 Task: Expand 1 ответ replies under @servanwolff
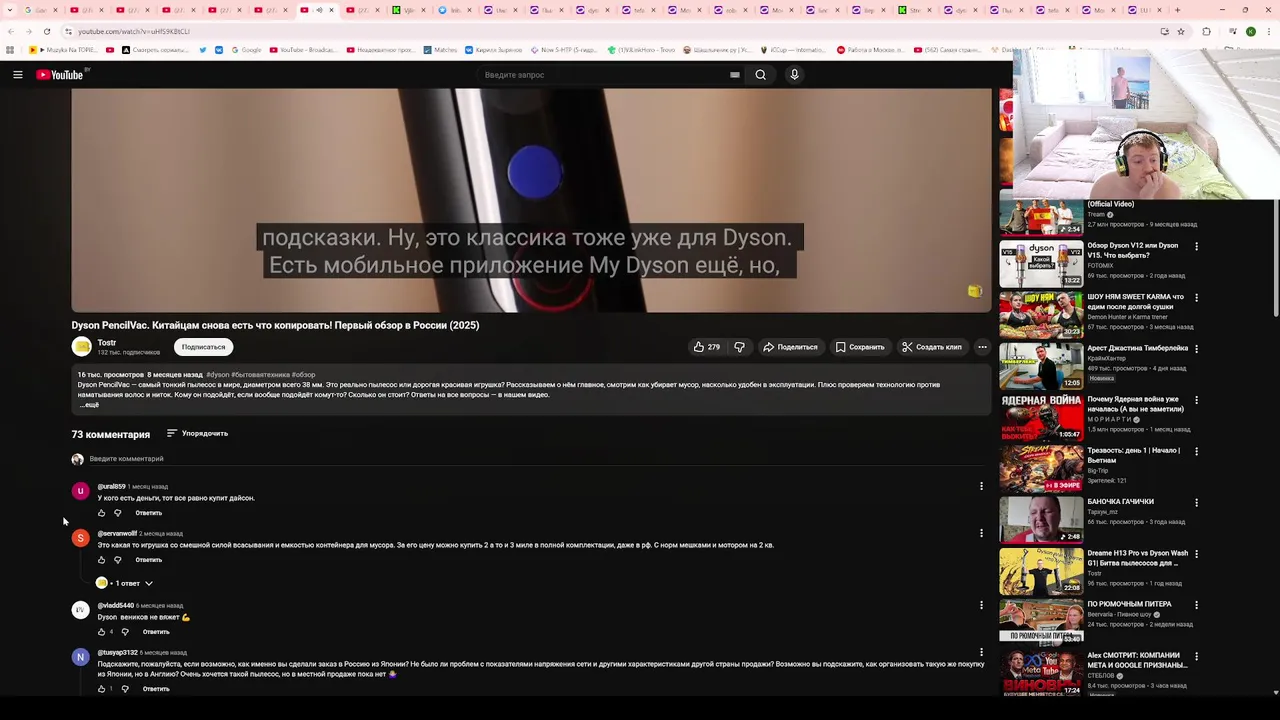pyautogui.click(x=125, y=583)
